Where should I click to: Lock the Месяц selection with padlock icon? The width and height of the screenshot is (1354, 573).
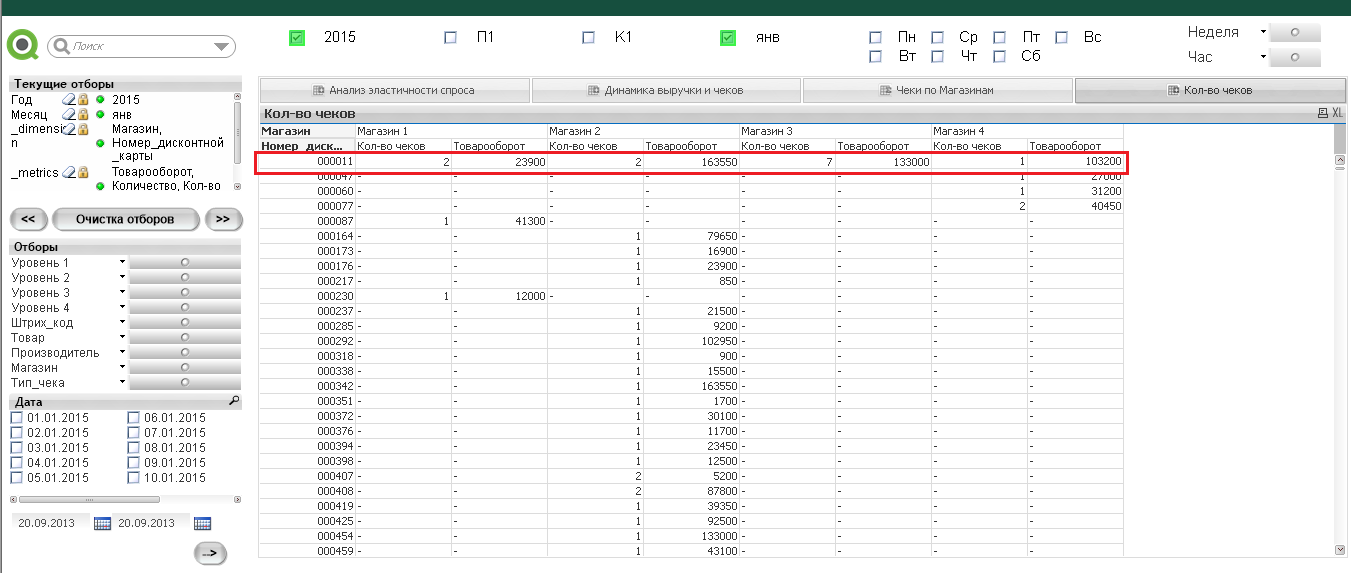[x=84, y=115]
